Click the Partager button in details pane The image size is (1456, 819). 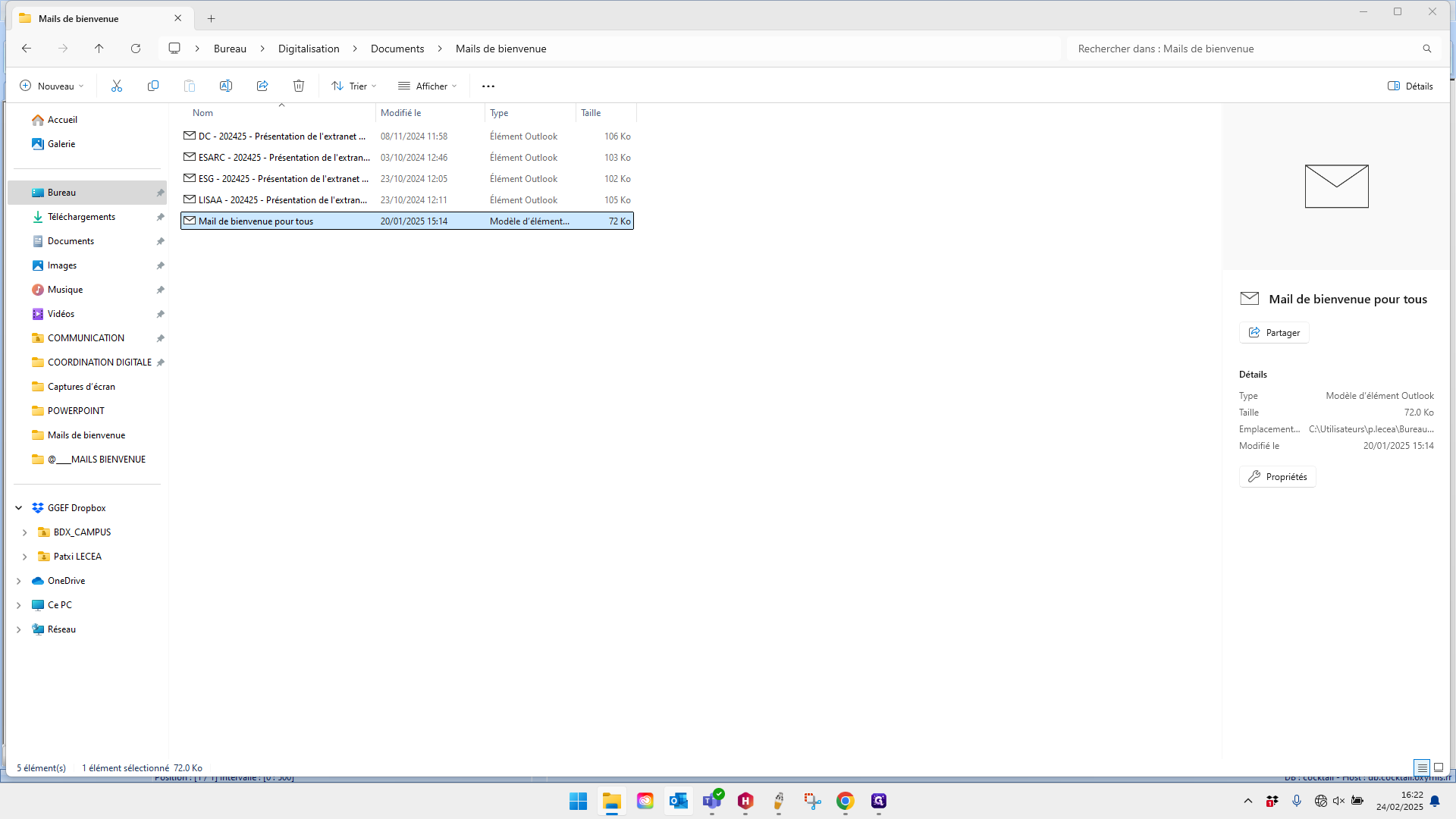click(1274, 333)
